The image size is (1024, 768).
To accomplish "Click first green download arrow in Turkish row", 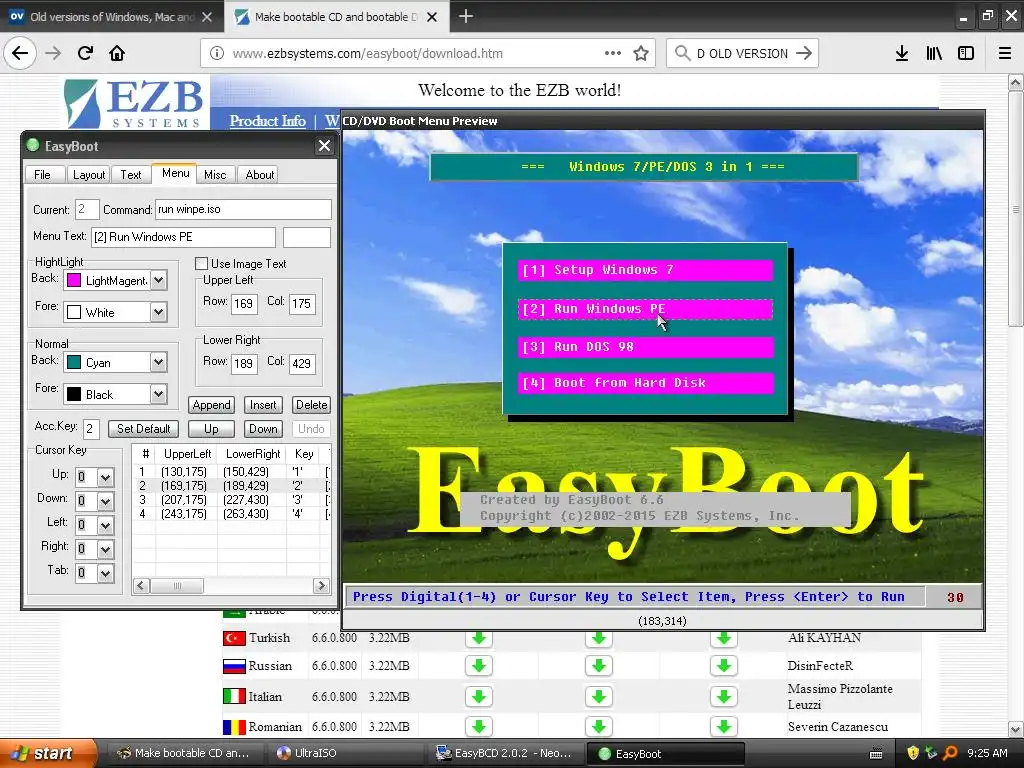I will point(479,637).
